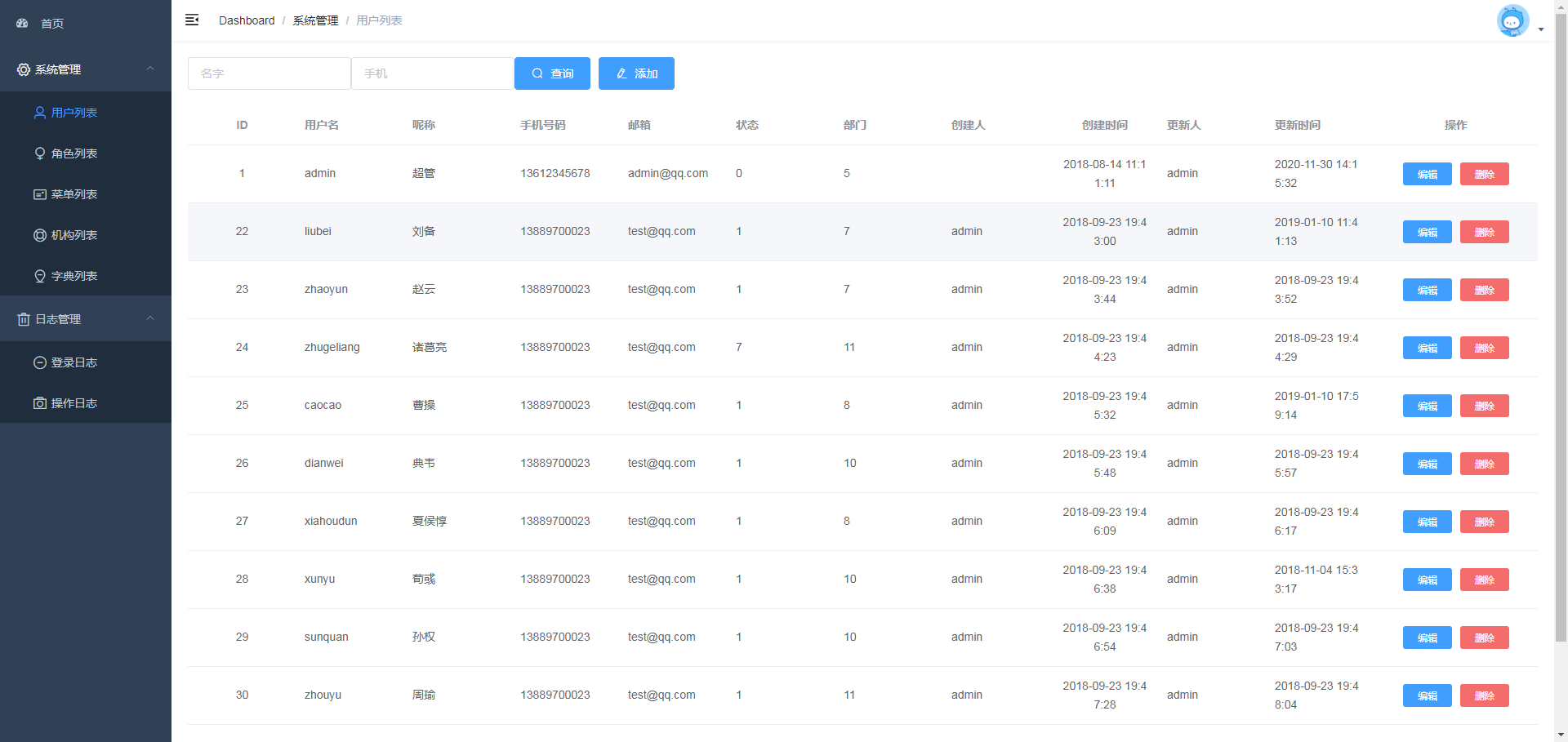Image resolution: width=1568 pixels, height=742 pixels.
Task: Delete the admin user row
Action: coord(1485,174)
